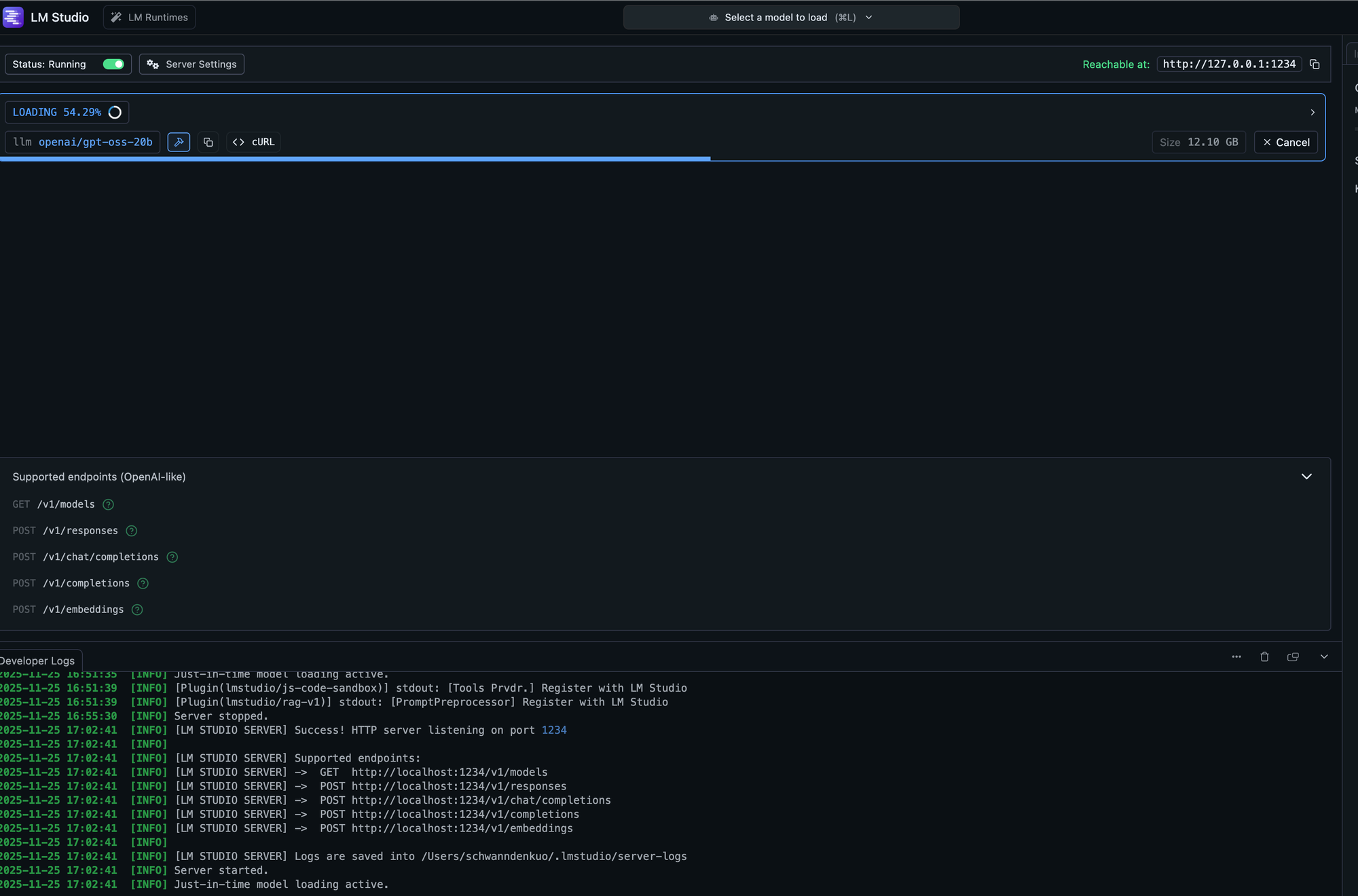Viewport: 1358px width, 896px height.
Task: Open the LM Runtimes tab
Action: click(x=149, y=18)
